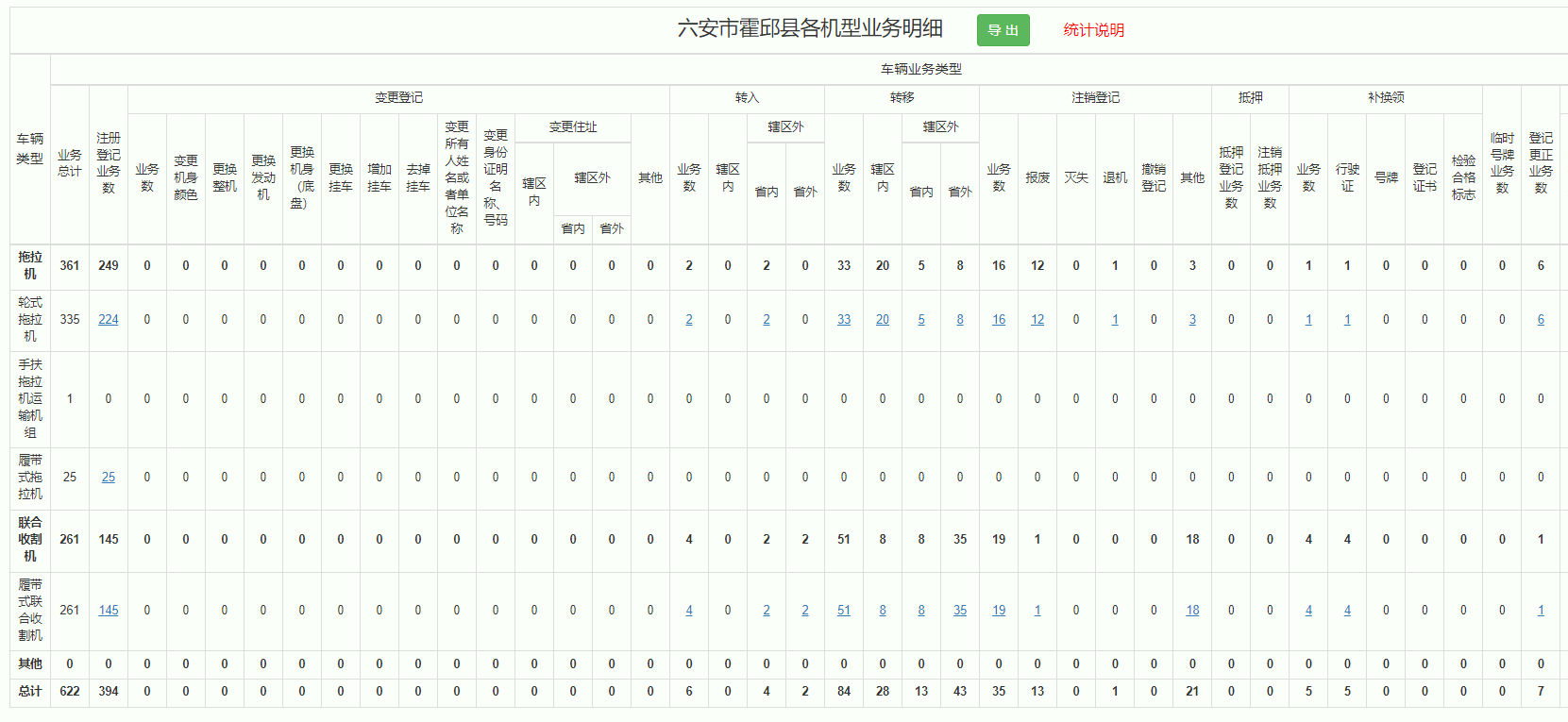Select 转移 辖区内 value 20 for 轮式拖拉机

[883, 320]
